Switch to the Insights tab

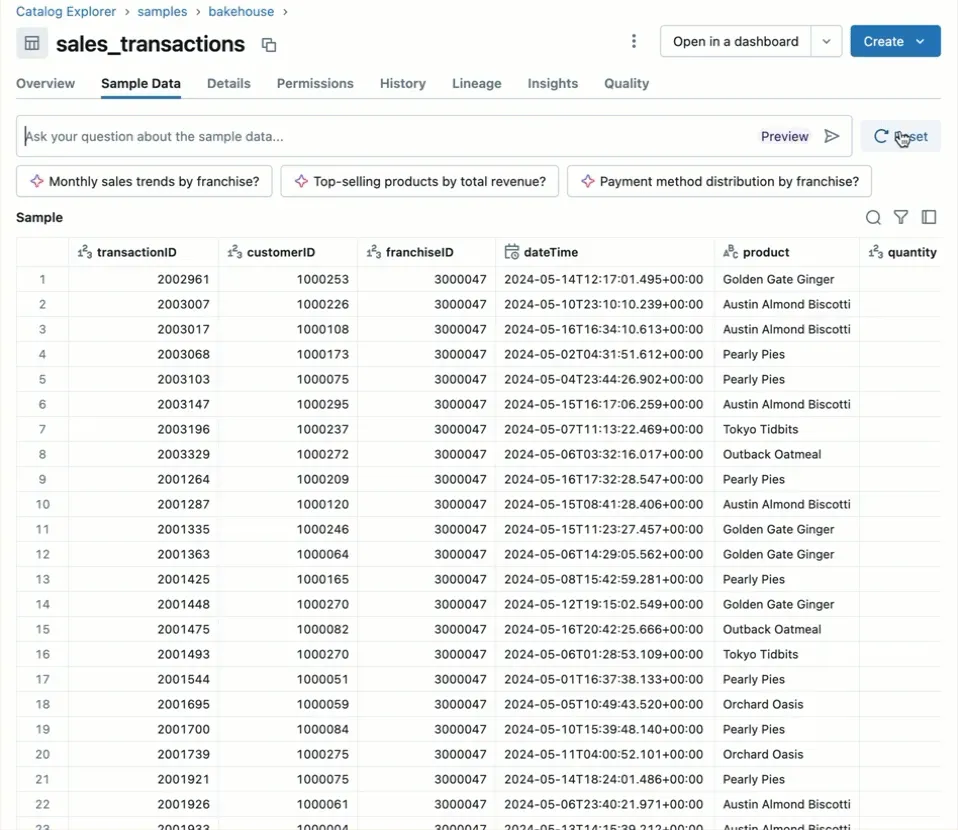point(552,83)
